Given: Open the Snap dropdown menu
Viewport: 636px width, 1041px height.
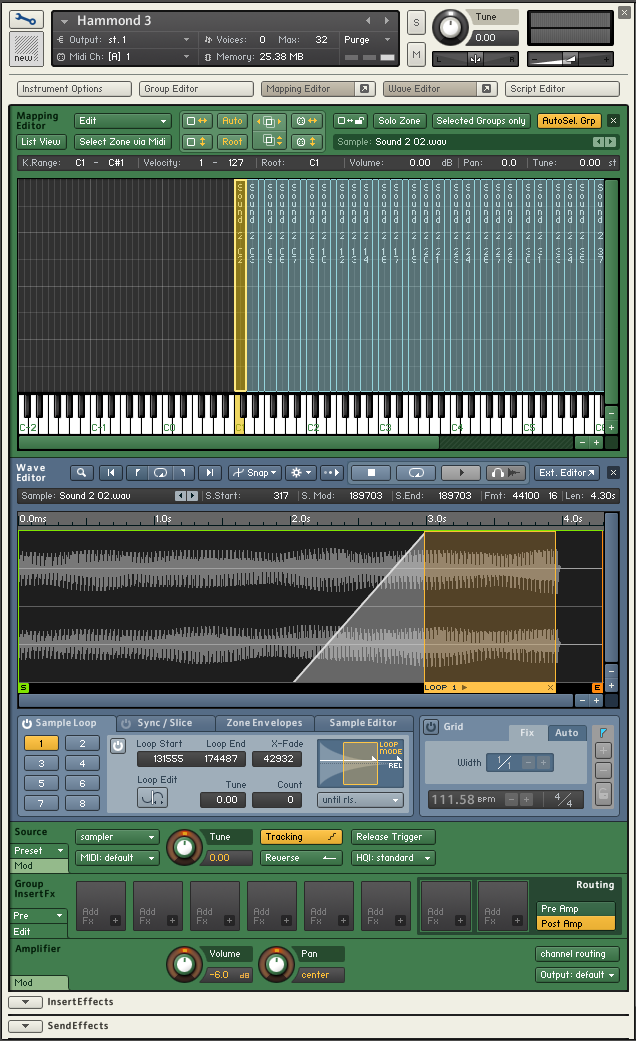Looking at the screenshot, I should (256, 473).
